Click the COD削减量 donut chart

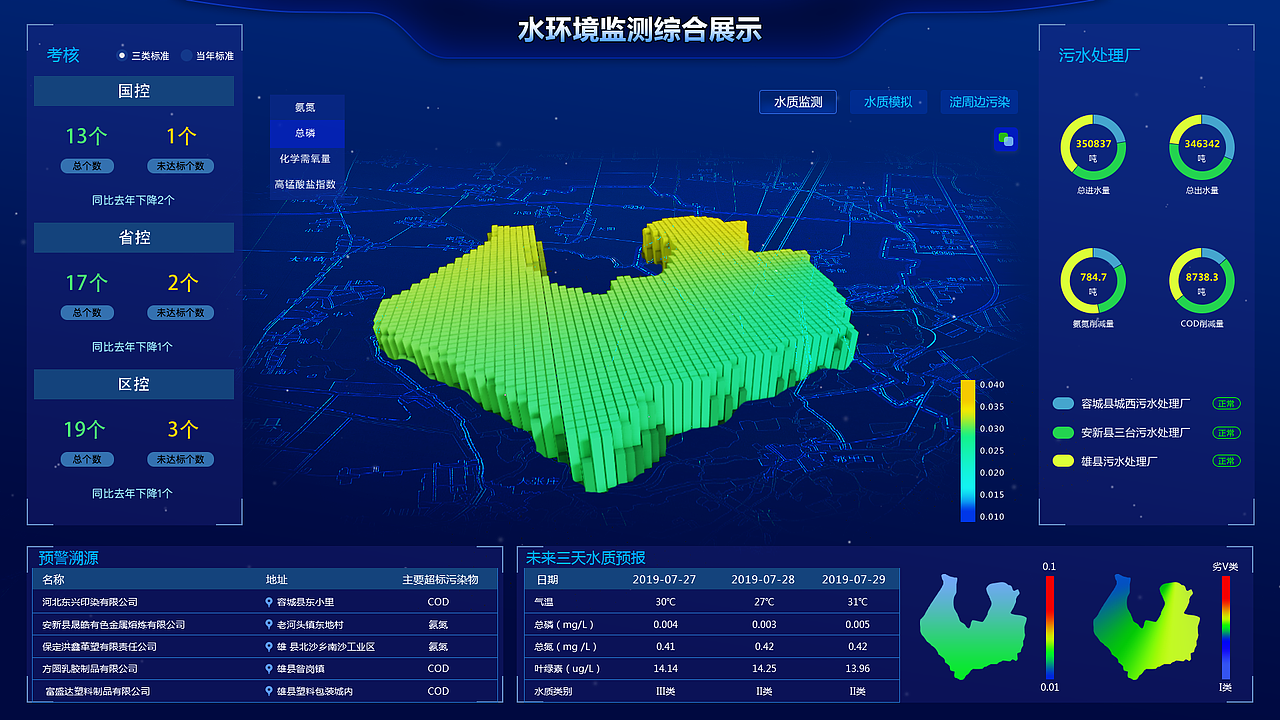(1202, 281)
